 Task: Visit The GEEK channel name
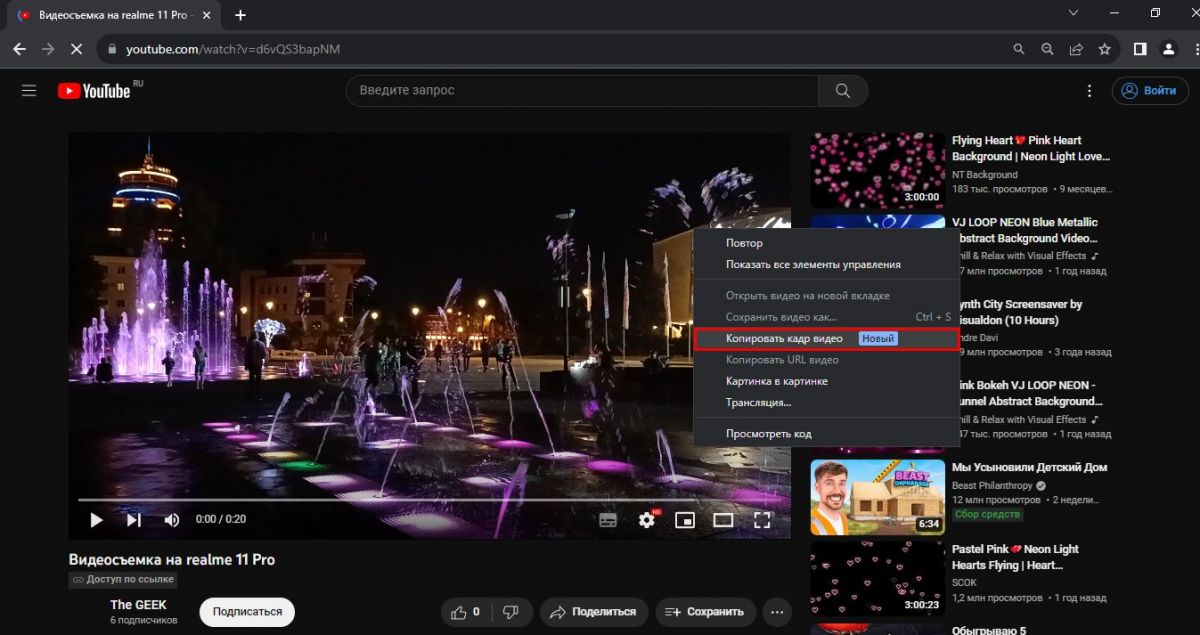coord(138,605)
